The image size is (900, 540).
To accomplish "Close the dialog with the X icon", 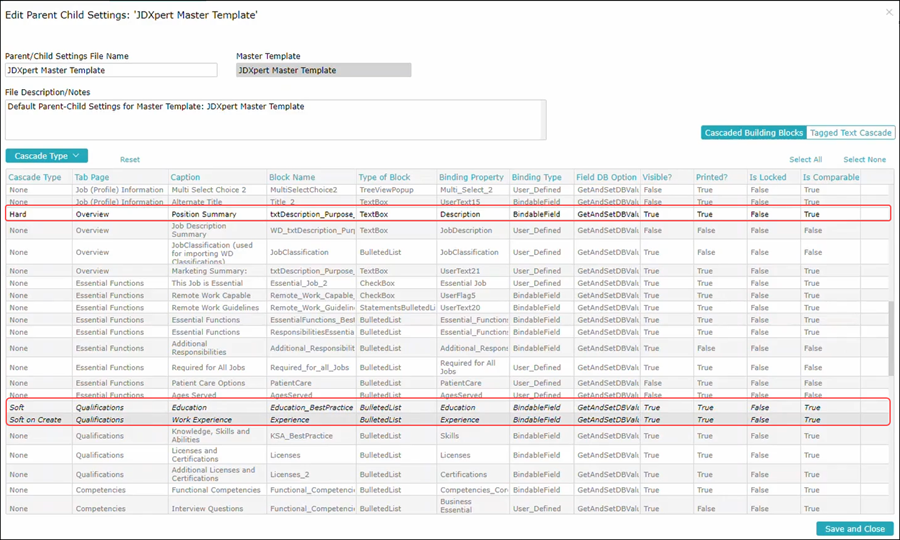I will click(x=889, y=12).
